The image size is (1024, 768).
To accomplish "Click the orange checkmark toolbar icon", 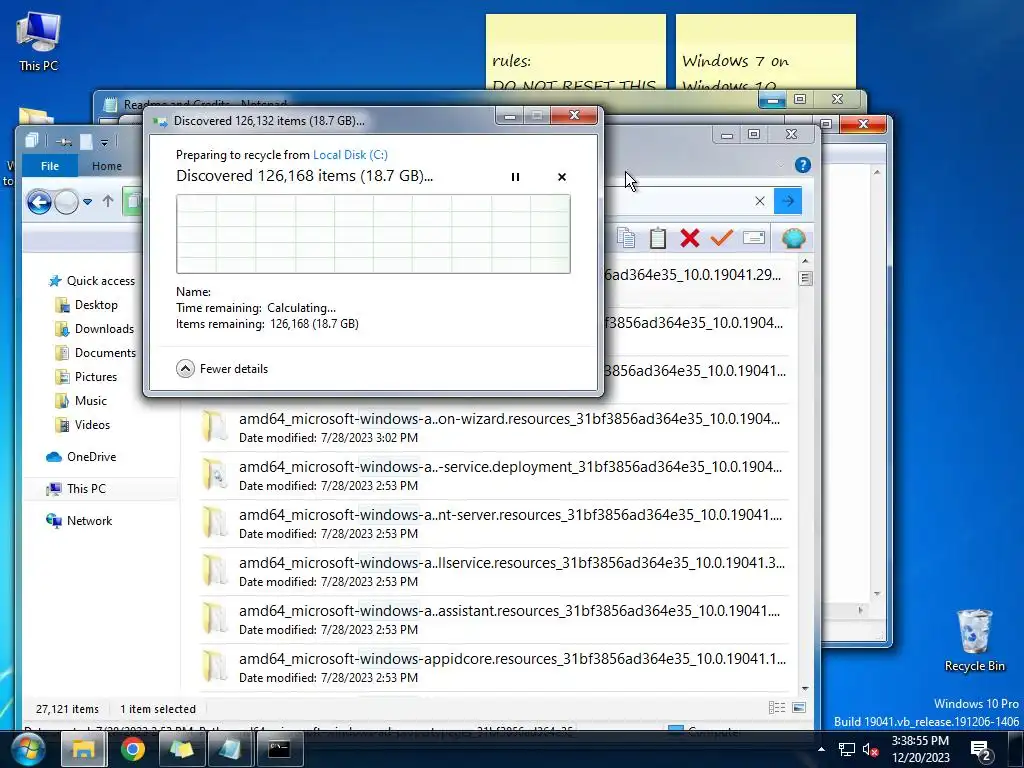I will [x=722, y=238].
